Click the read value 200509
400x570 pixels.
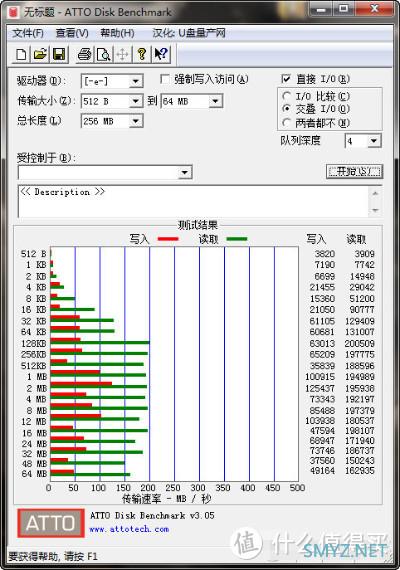click(x=359, y=343)
